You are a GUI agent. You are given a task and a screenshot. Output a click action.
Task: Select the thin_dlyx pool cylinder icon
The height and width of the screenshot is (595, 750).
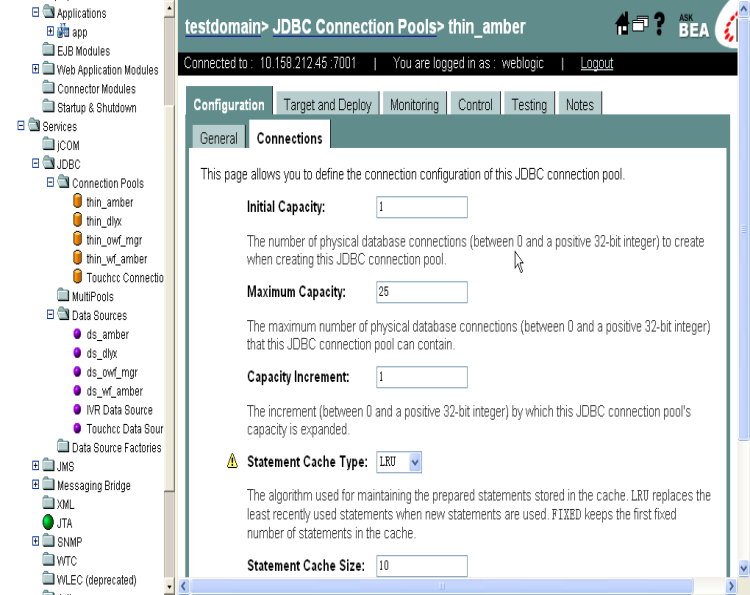[x=77, y=220]
